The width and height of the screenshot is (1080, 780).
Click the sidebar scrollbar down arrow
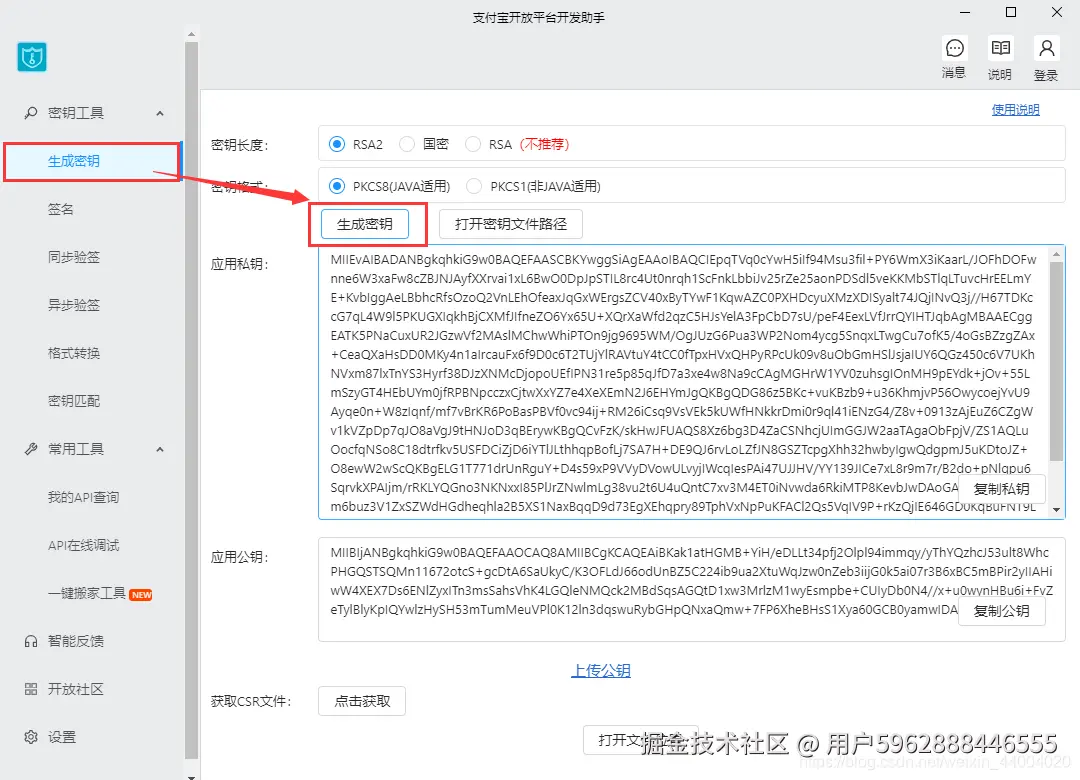(x=191, y=776)
